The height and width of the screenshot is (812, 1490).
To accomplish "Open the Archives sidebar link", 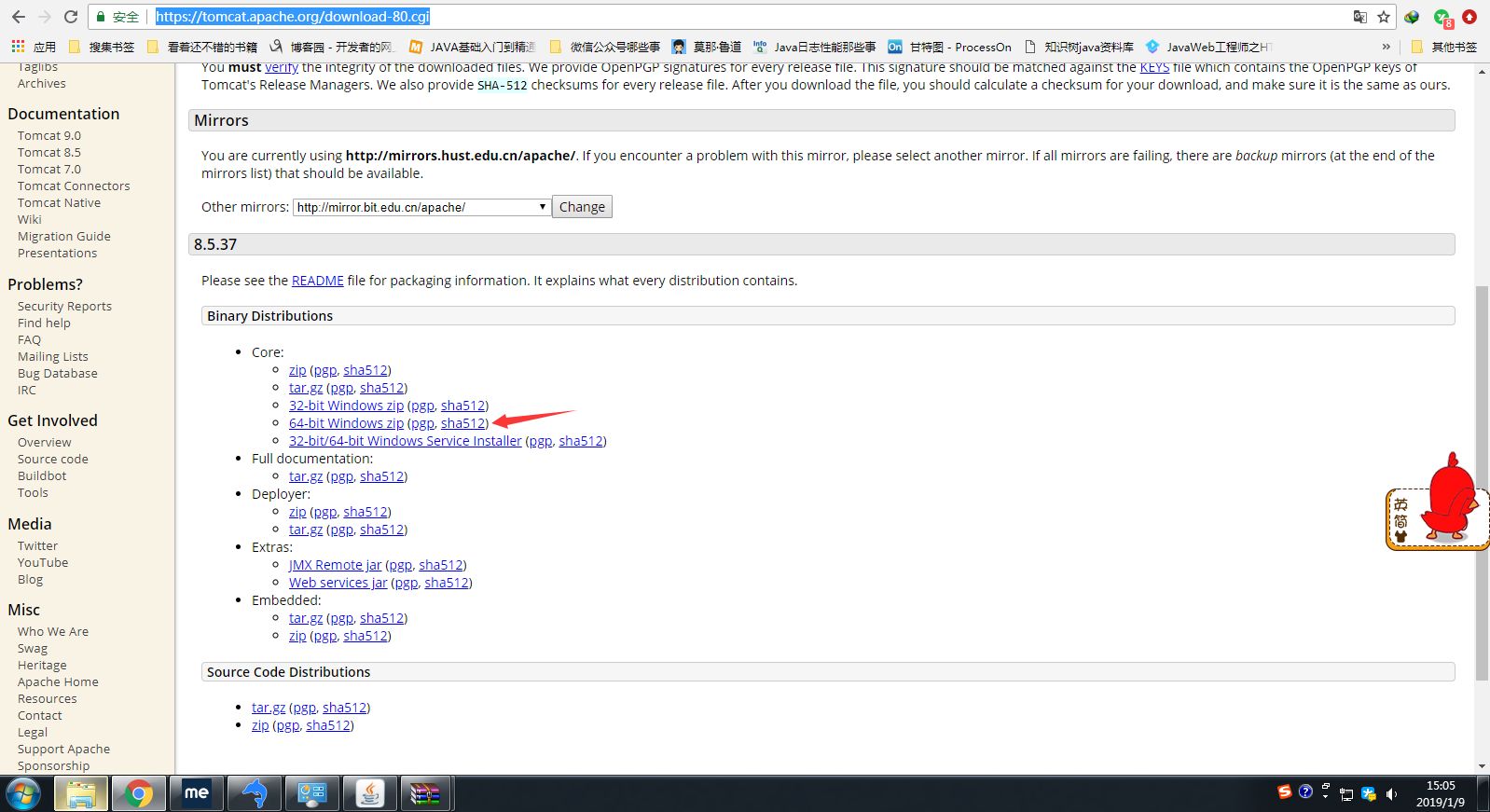I will point(42,84).
